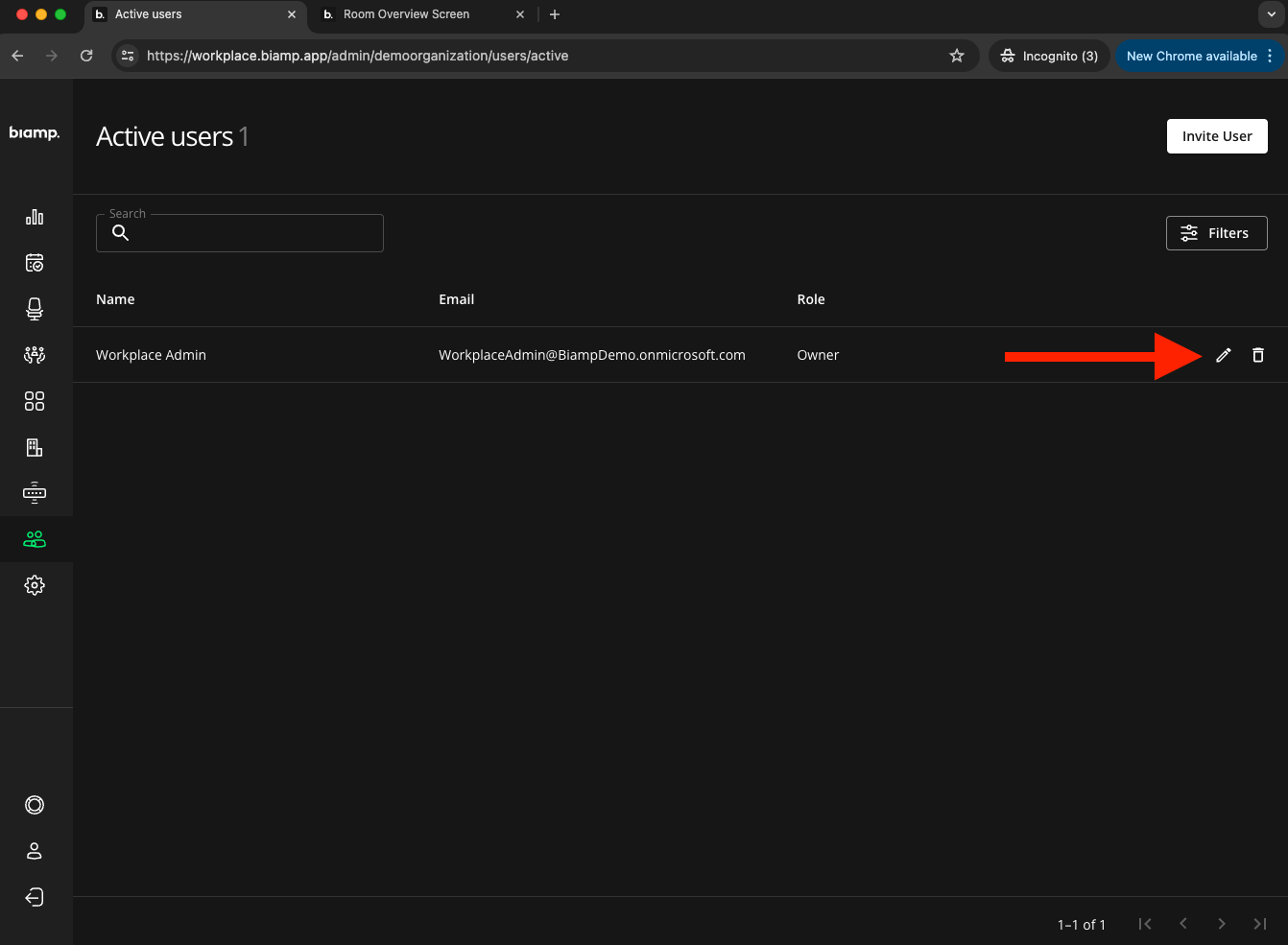Go to the previous page of results
Viewport: 1288px width, 945px height.
1183,924
